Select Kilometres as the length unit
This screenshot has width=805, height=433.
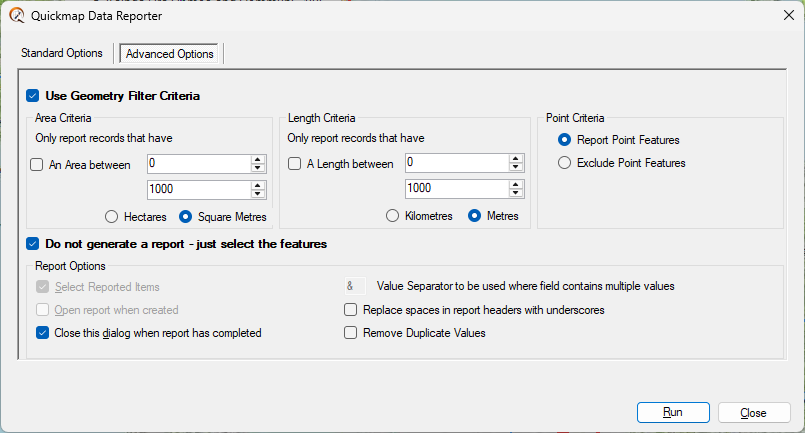393,216
